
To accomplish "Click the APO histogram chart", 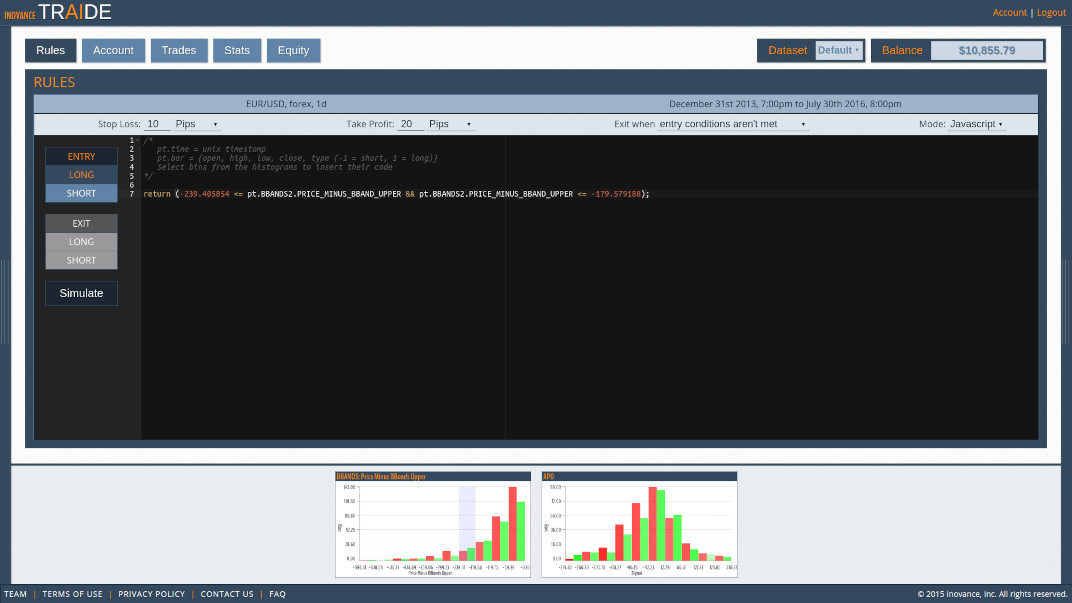I will pyautogui.click(x=639, y=522).
